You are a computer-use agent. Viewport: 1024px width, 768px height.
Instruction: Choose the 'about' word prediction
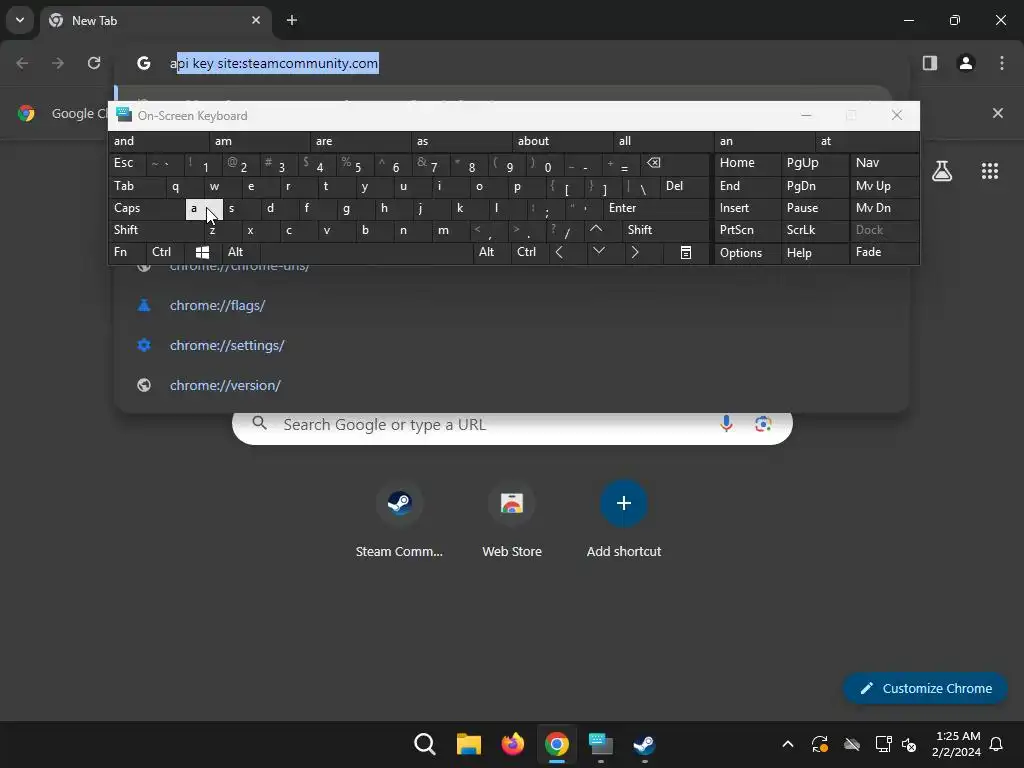[x=563, y=141]
